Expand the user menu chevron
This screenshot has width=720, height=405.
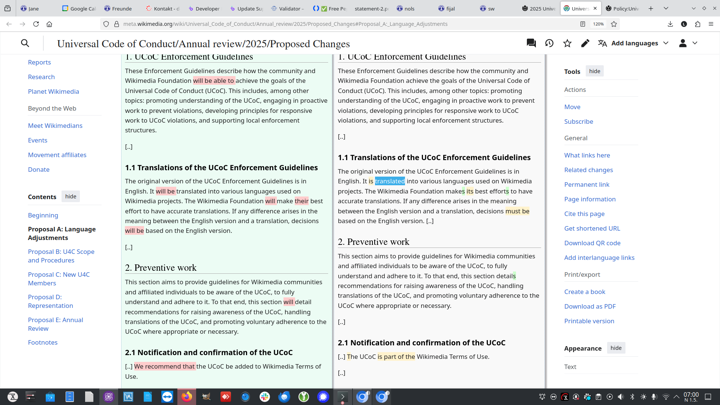pos(695,43)
